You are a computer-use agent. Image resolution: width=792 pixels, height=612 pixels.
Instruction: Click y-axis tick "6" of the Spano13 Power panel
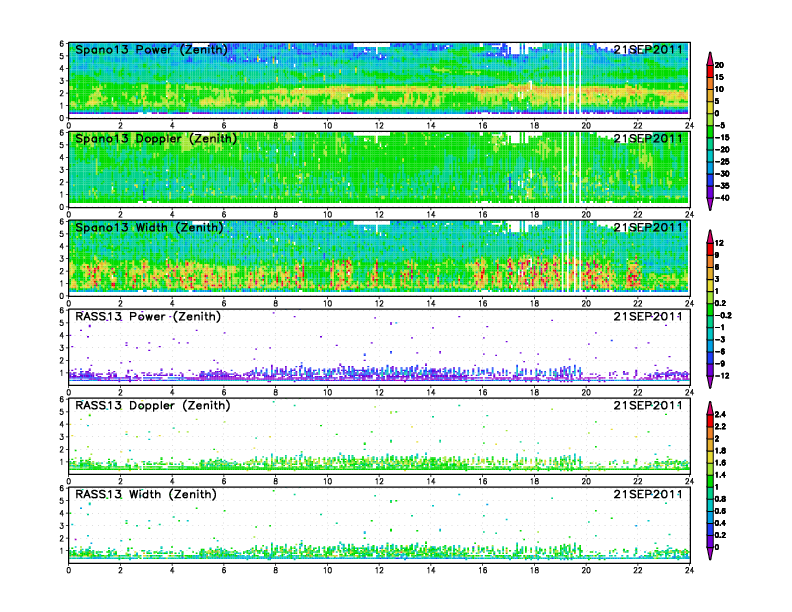[62, 44]
